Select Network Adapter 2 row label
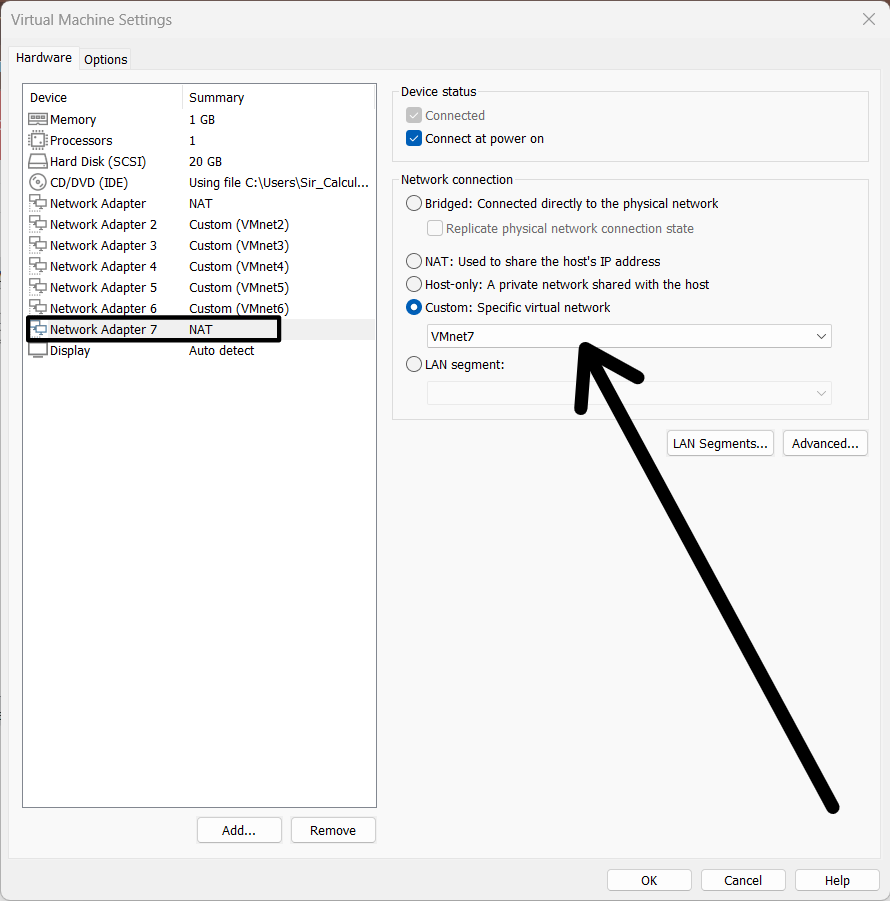The height and width of the screenshot is (901, 890). [103, 225]
